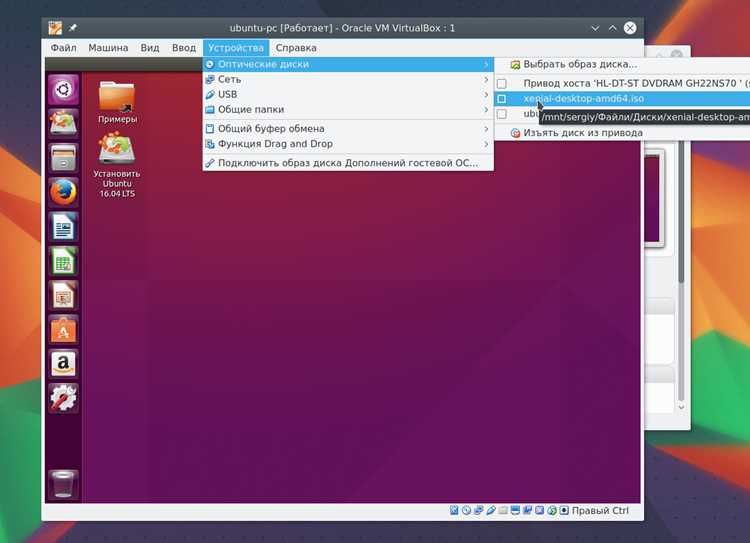Expand Функция Drag and Drop submenu
The height and width of the screenshot is (543, 750).
[x=348, y=144]
